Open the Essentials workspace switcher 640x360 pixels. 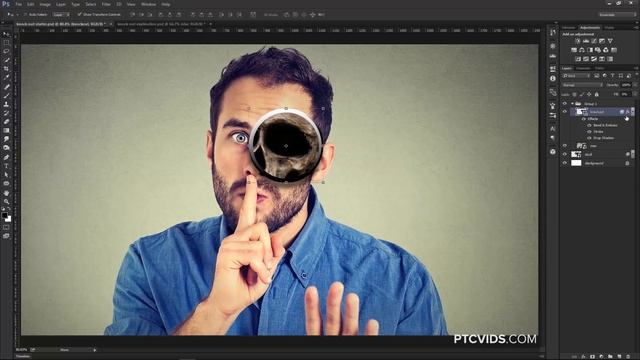[x=617, y=14]
